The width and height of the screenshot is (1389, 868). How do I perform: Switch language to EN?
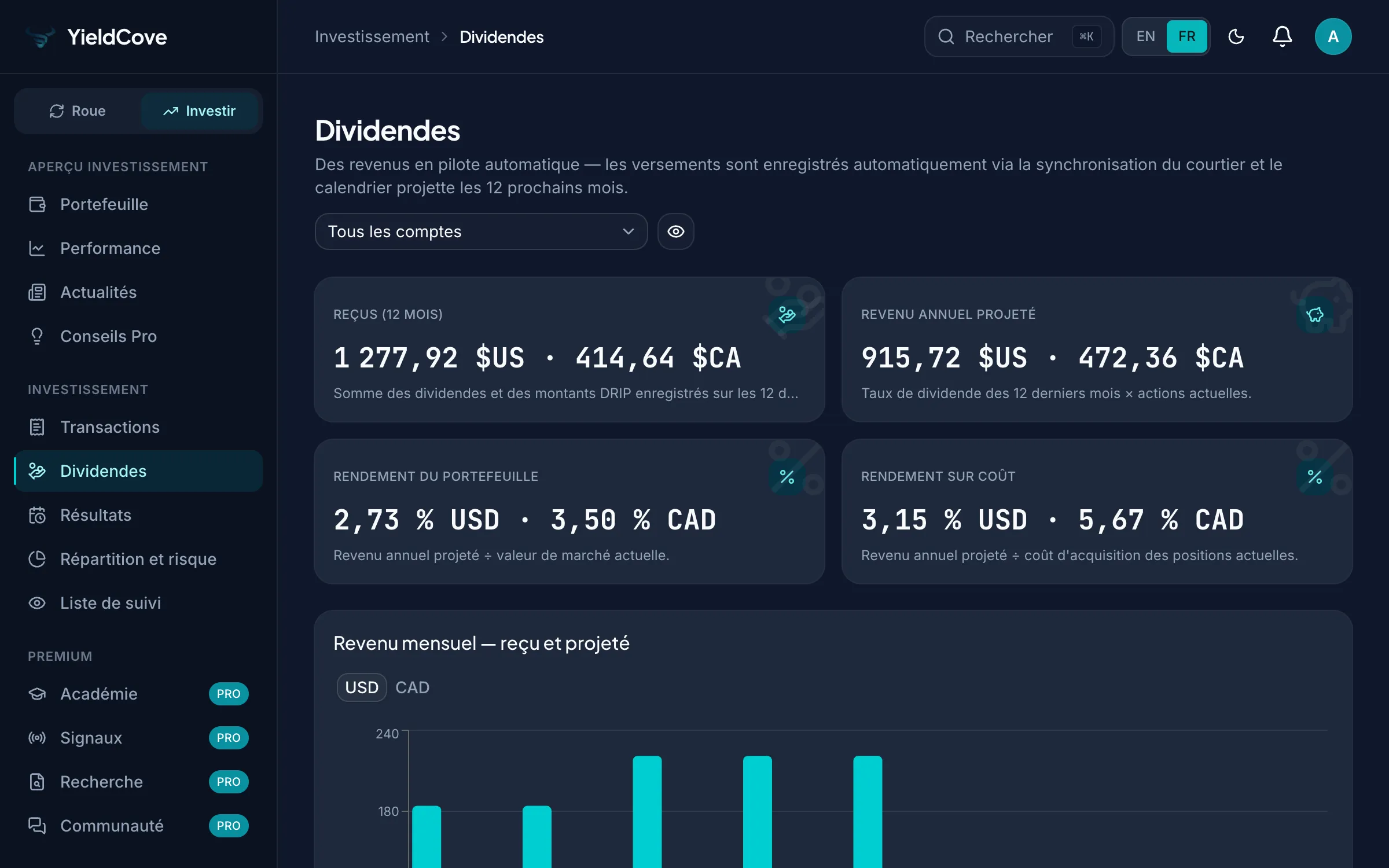[x=1145, y=36]
